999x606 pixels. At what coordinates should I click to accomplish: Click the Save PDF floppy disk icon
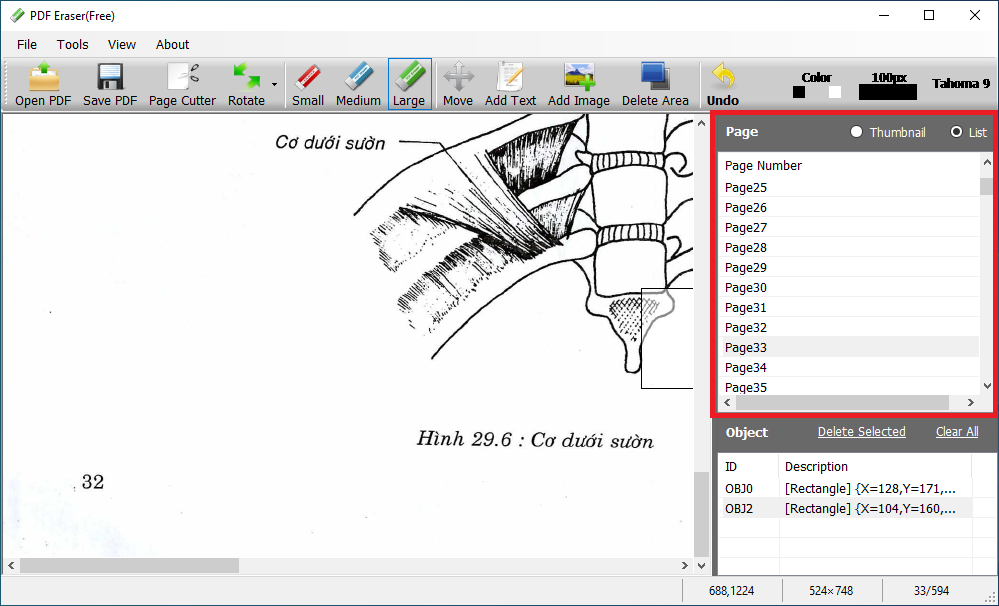click(110, 78)
